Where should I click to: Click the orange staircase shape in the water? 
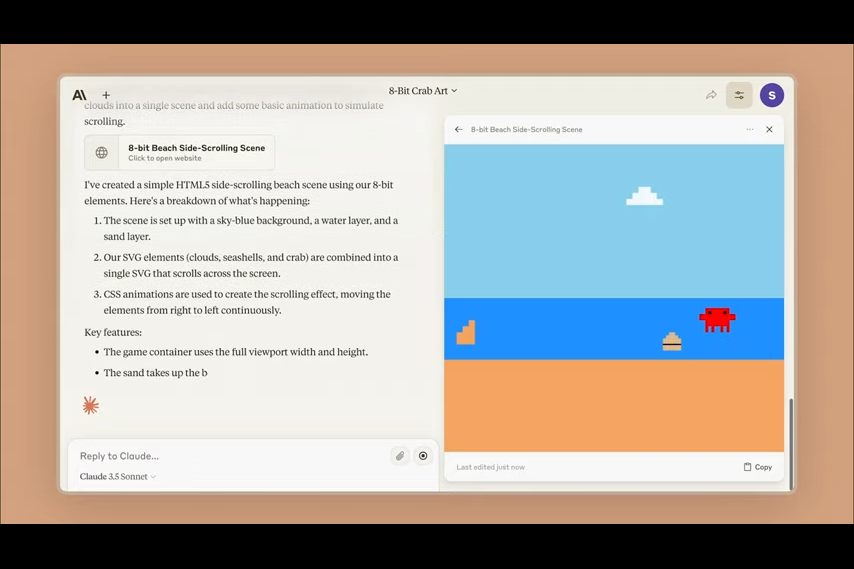coord(466,333)
